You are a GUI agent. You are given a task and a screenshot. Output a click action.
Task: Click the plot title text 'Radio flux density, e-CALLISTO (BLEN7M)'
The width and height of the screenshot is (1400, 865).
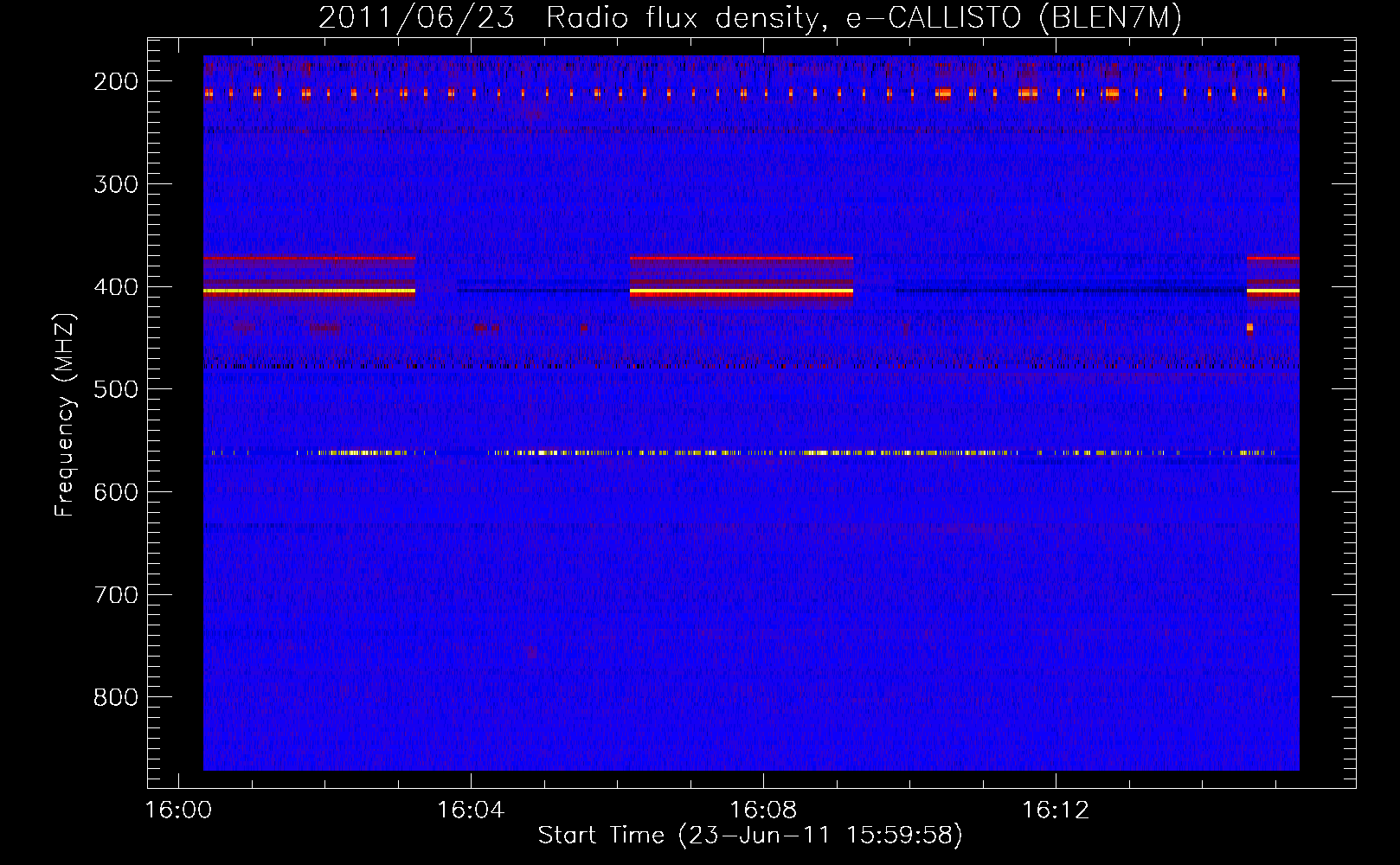point(864,18)
